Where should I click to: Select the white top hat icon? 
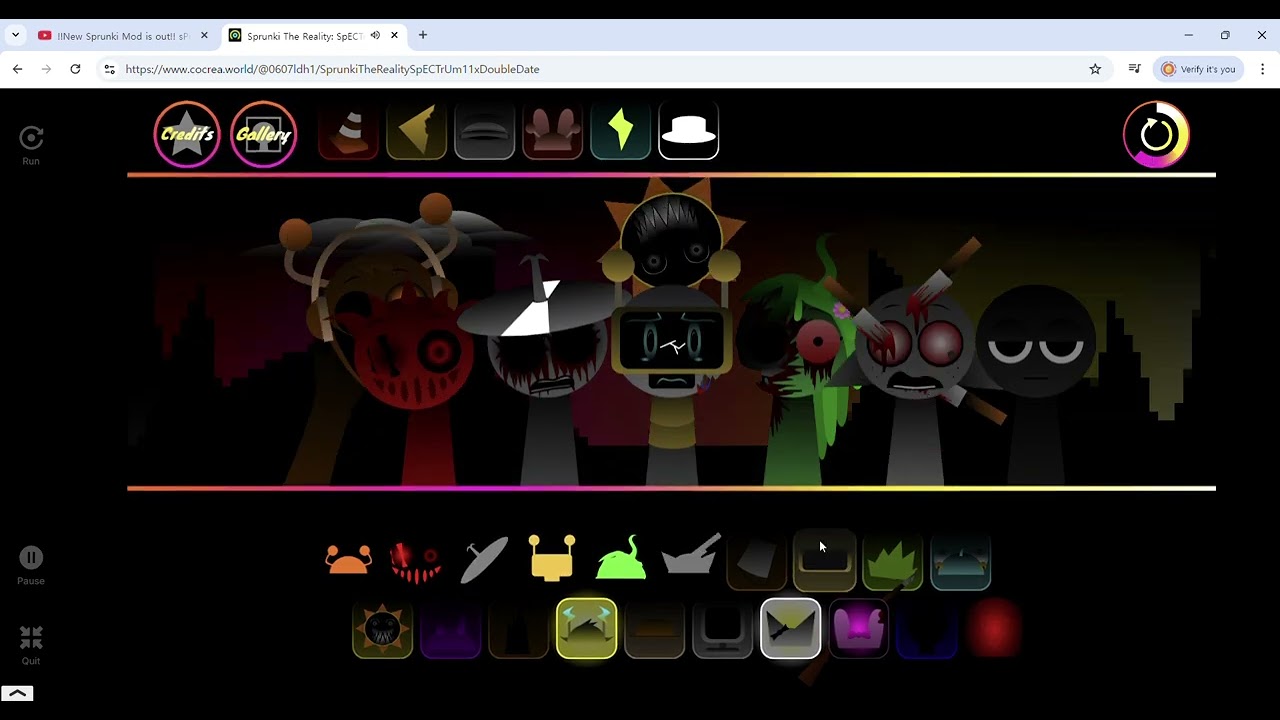click(688, 131)
